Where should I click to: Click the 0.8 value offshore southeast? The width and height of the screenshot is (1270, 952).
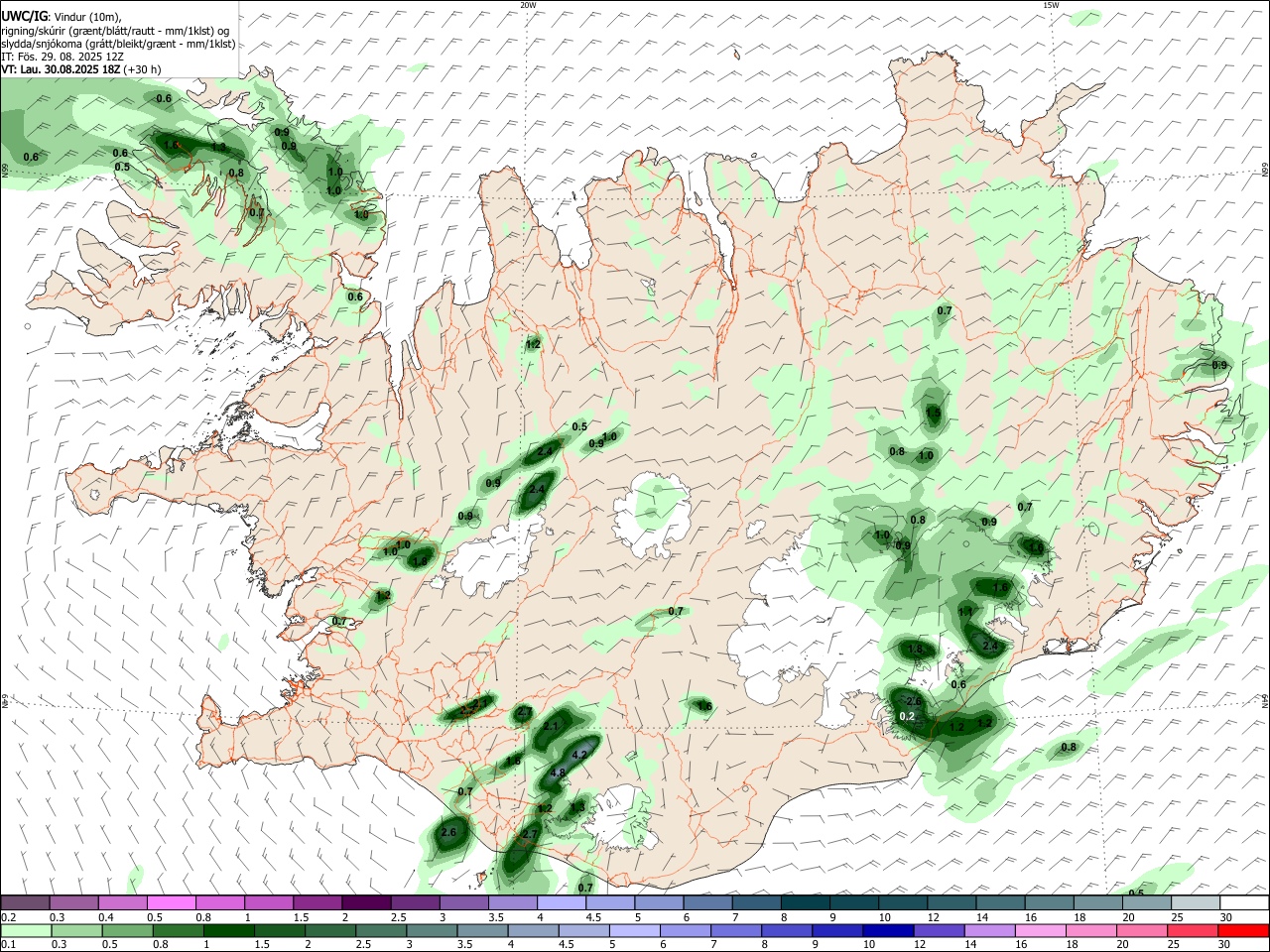pyautogui.click(x=1069, y=747)
